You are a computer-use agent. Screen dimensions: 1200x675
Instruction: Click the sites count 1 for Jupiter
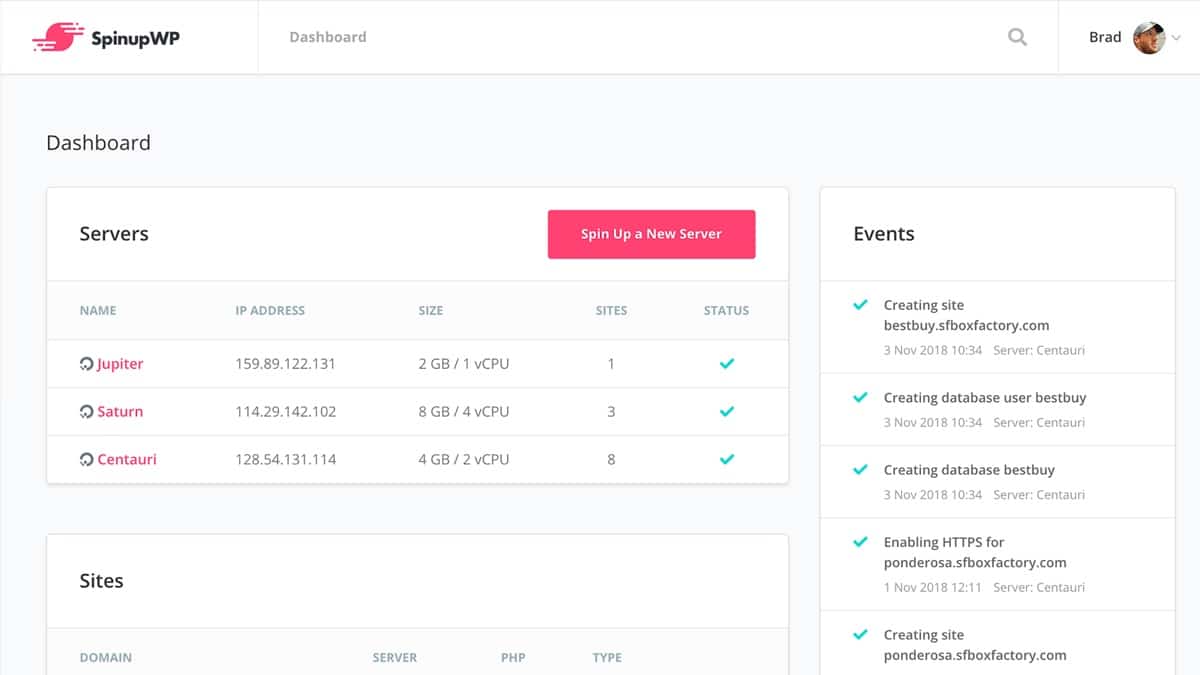pos(611,364)
